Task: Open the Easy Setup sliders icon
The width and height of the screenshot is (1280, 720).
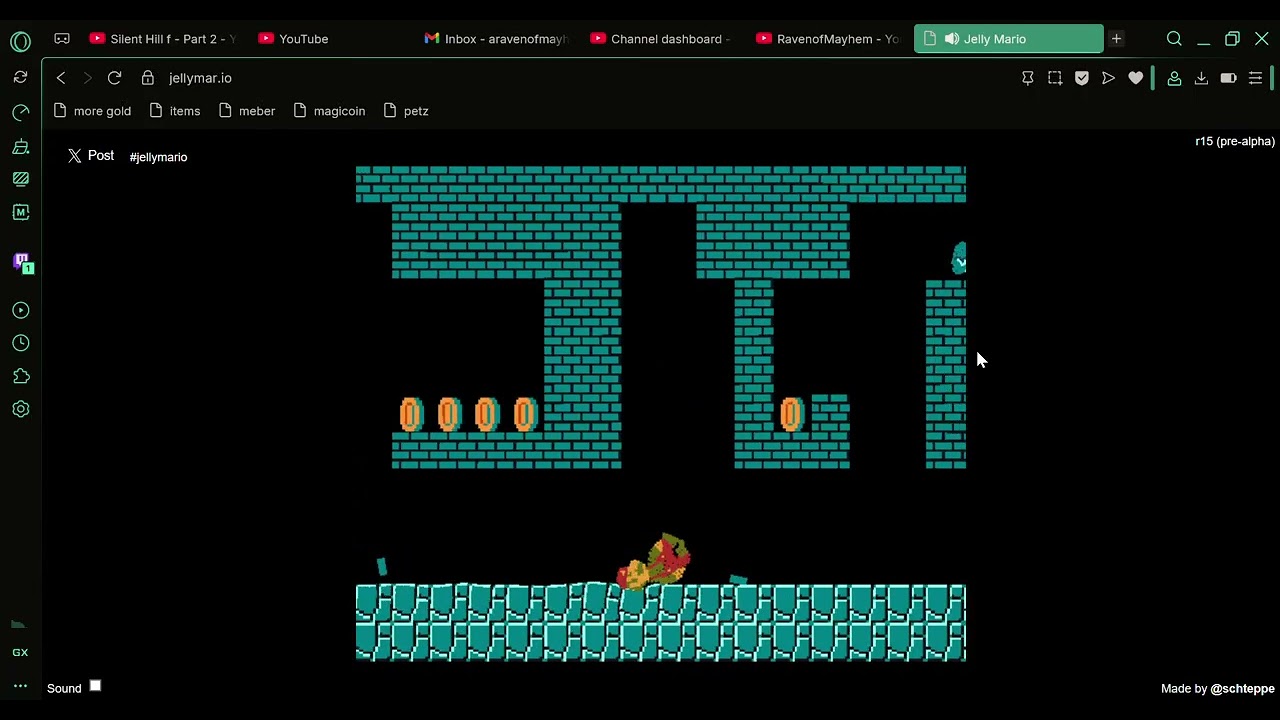Action: click(x=1255, y=78)
